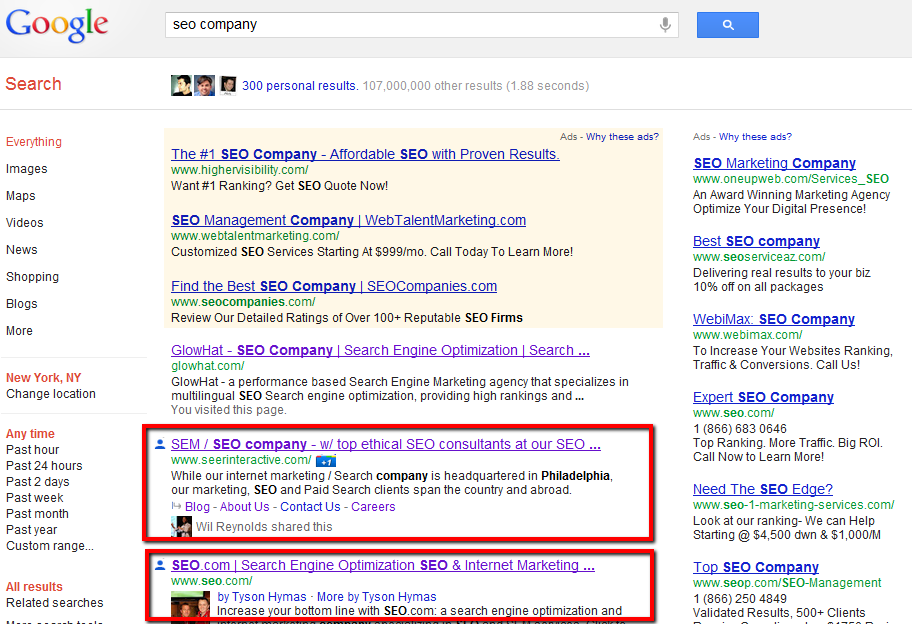
Task: Open the 'Need The SEO Edge?' ad
Action: coord(763,489)
